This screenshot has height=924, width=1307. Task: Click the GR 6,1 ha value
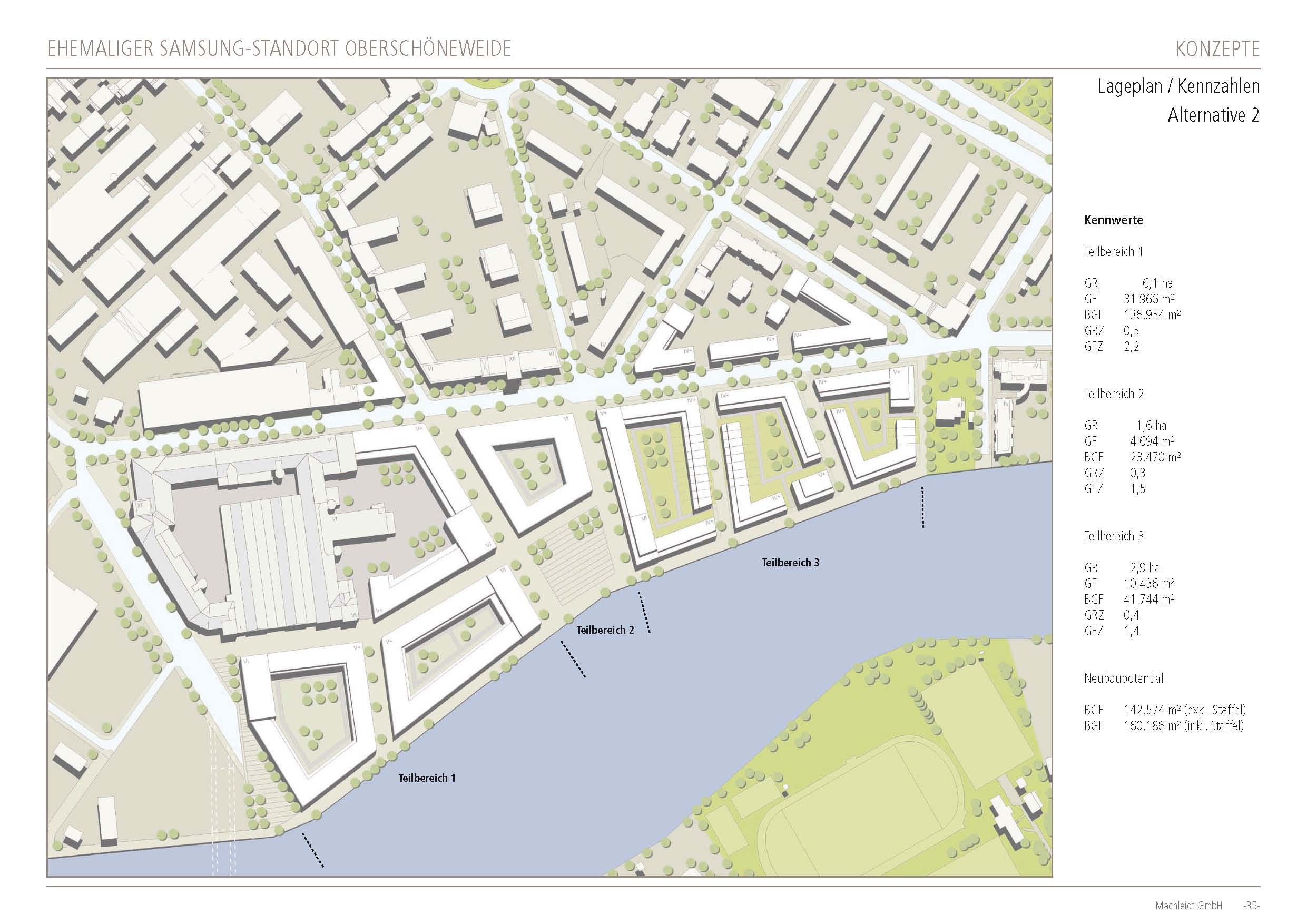1157,283
